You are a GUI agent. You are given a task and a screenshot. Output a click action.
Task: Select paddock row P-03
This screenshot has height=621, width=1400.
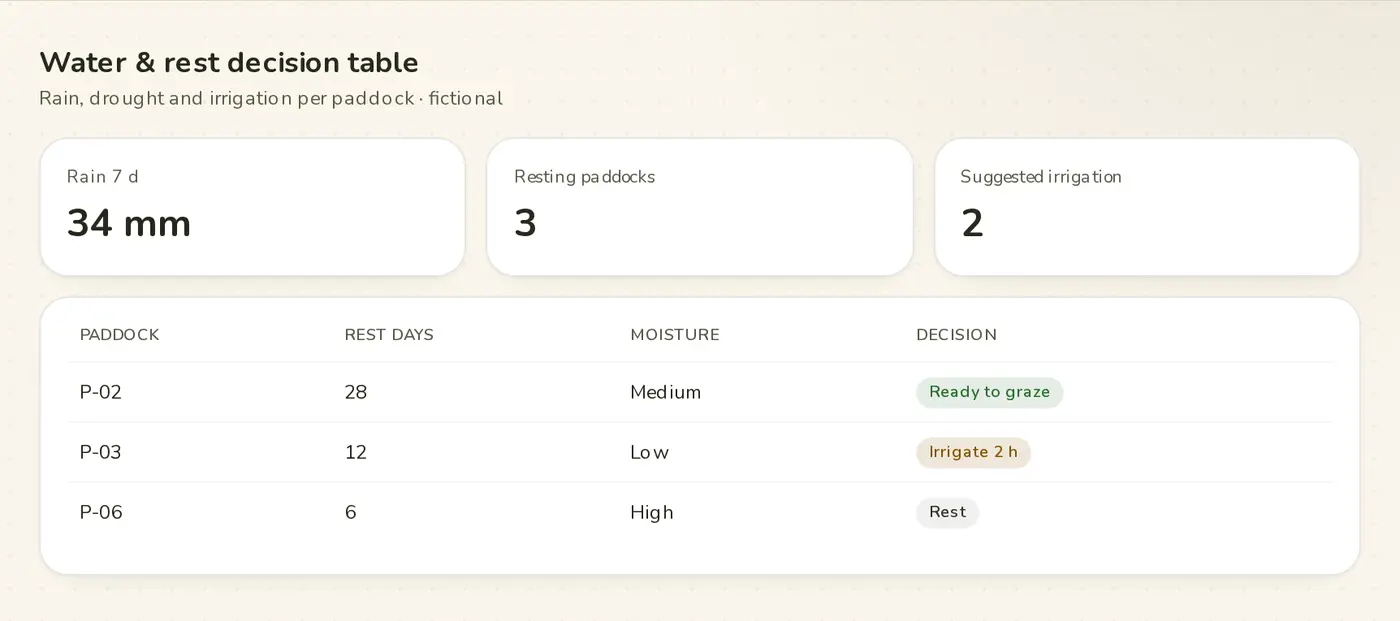[x=700, y=452]
